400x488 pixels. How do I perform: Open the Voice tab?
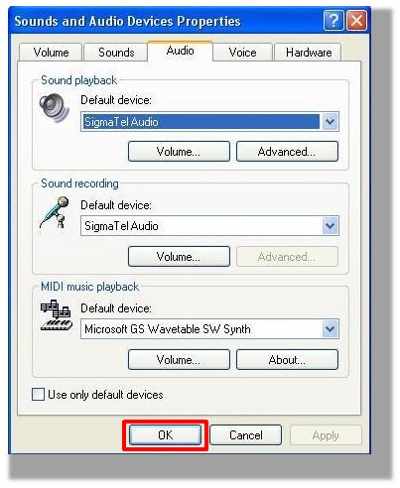pos(242,52)
